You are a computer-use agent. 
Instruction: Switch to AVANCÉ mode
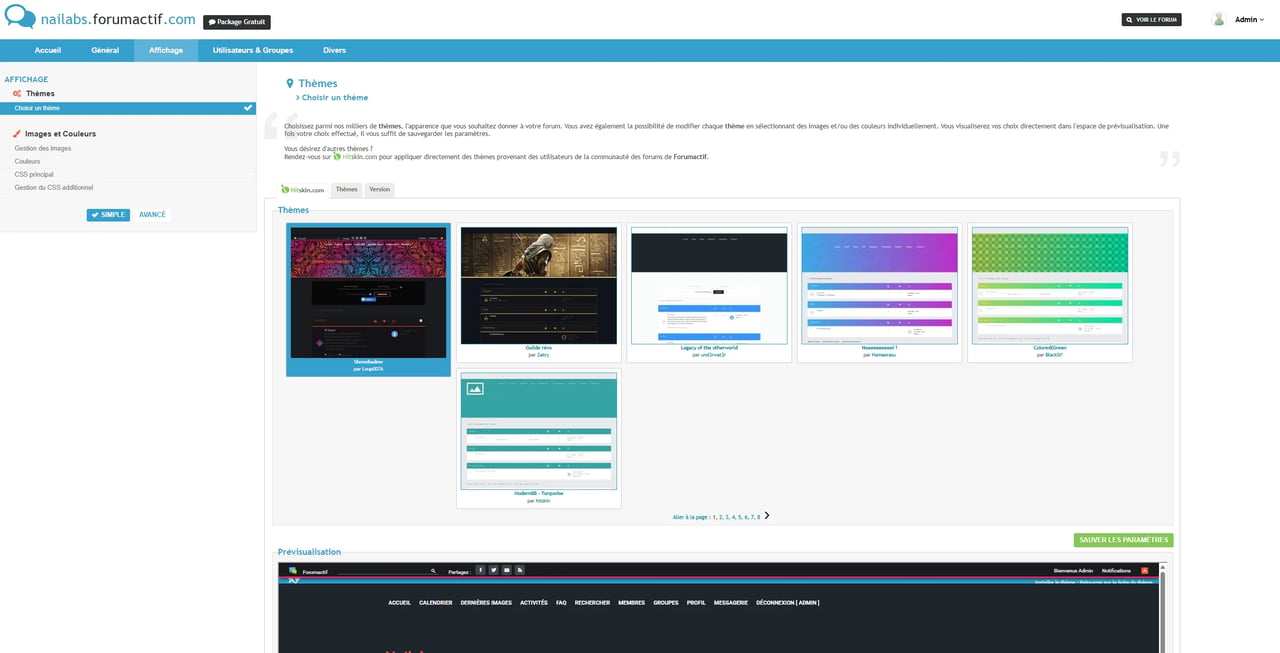coord(152,215)
